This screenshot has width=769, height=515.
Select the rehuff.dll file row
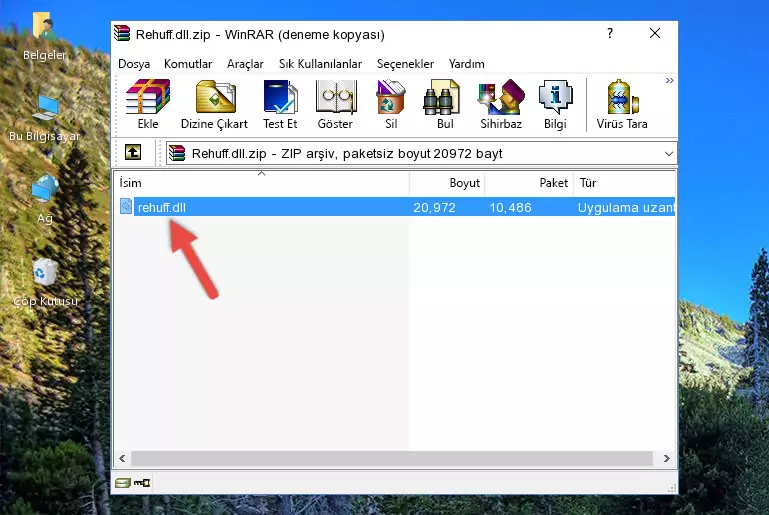(x=395, y=207)
